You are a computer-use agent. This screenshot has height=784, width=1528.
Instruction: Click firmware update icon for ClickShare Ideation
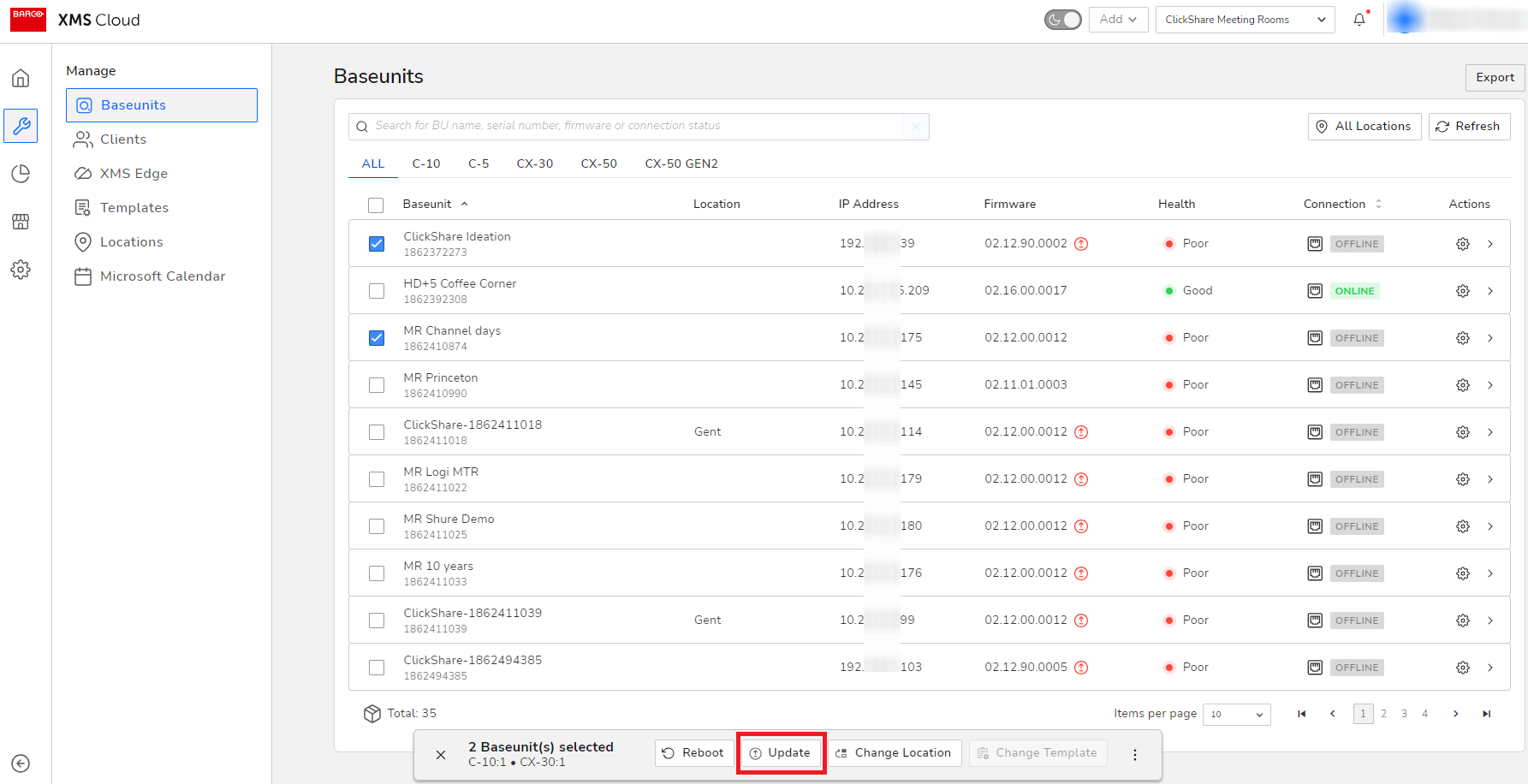point(1081,244)
